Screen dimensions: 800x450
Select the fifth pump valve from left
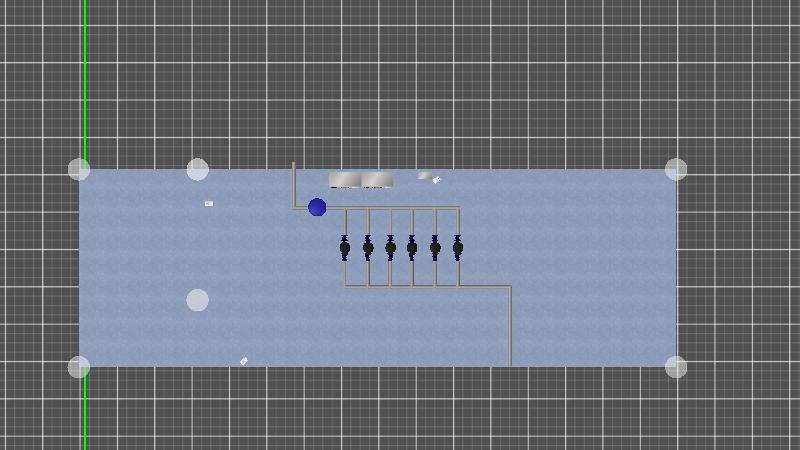[x=435, y=247]
